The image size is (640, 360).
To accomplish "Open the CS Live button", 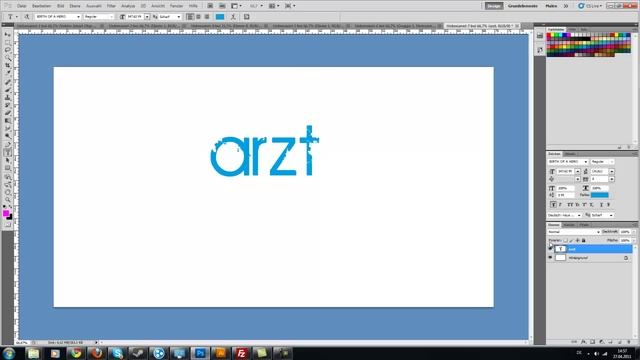I will coord(590,6).
